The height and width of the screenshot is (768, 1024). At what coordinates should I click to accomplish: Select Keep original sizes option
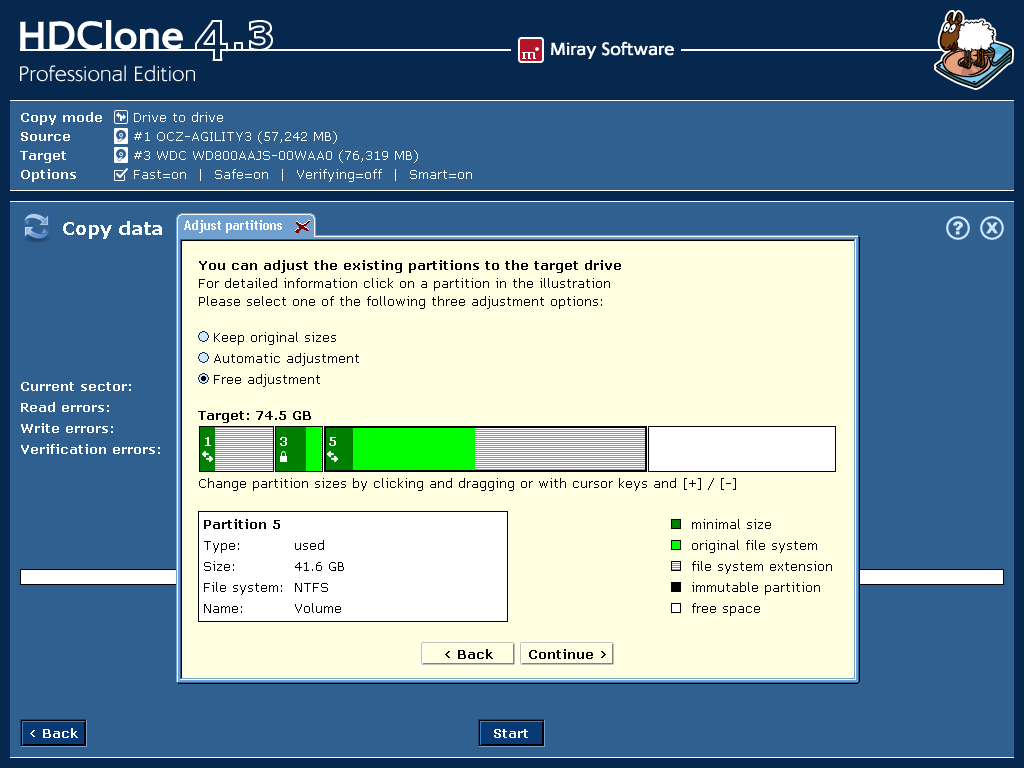click(204, 337)
